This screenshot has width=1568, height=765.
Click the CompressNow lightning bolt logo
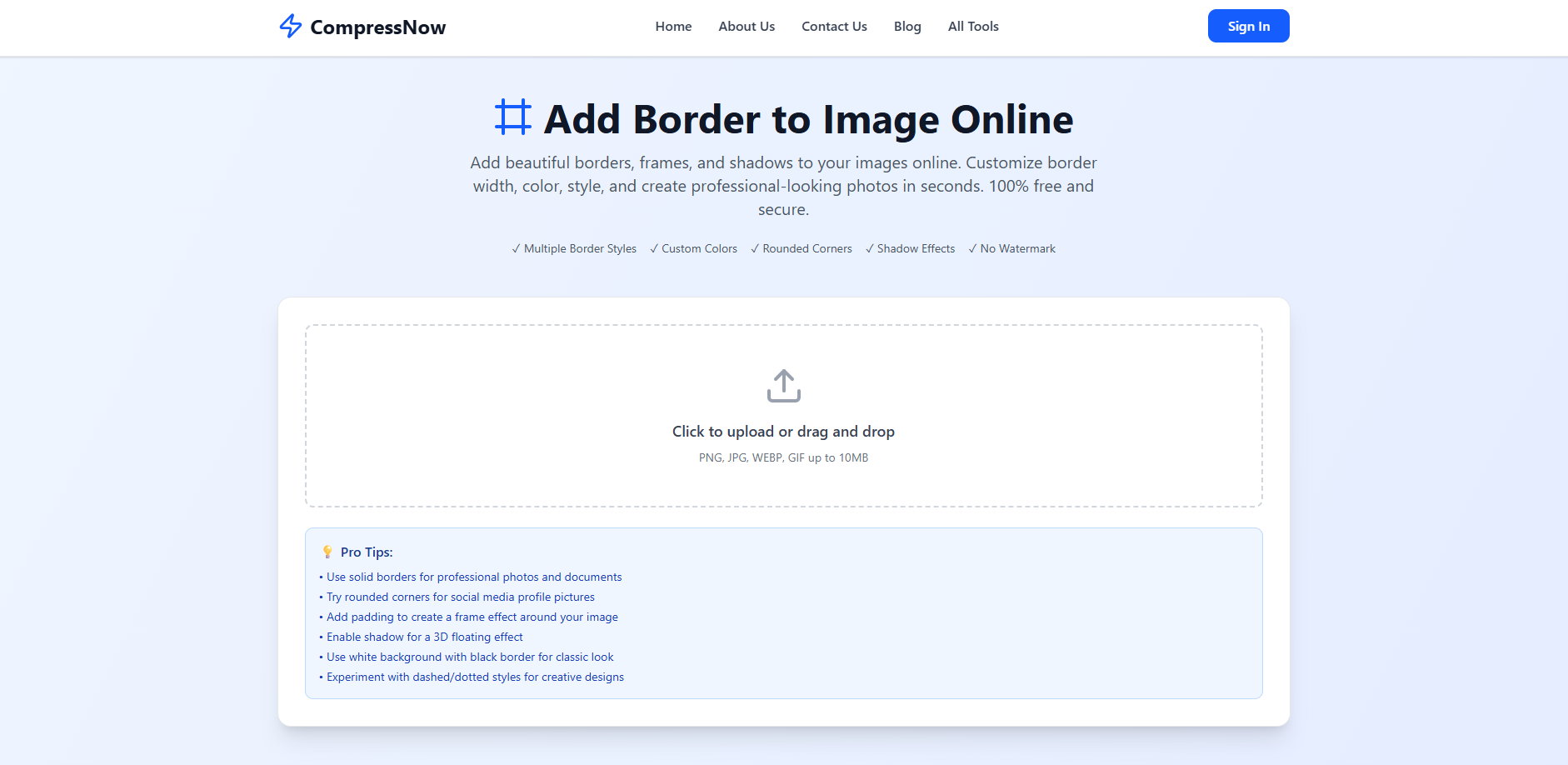291,27
